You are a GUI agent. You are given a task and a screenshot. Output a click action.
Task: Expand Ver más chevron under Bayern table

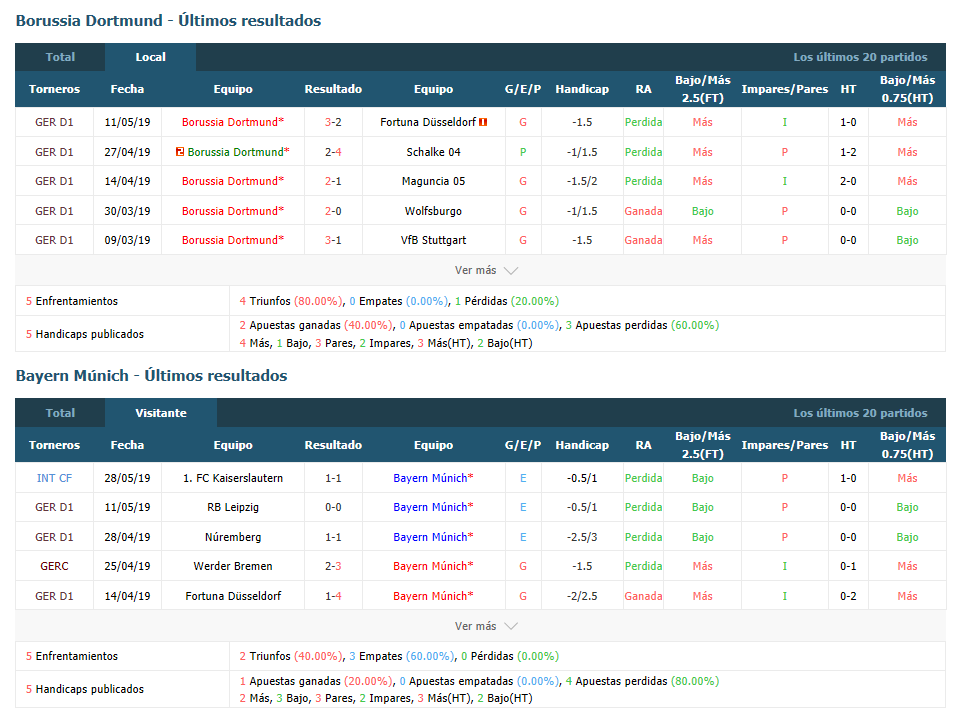pos(511,626)
